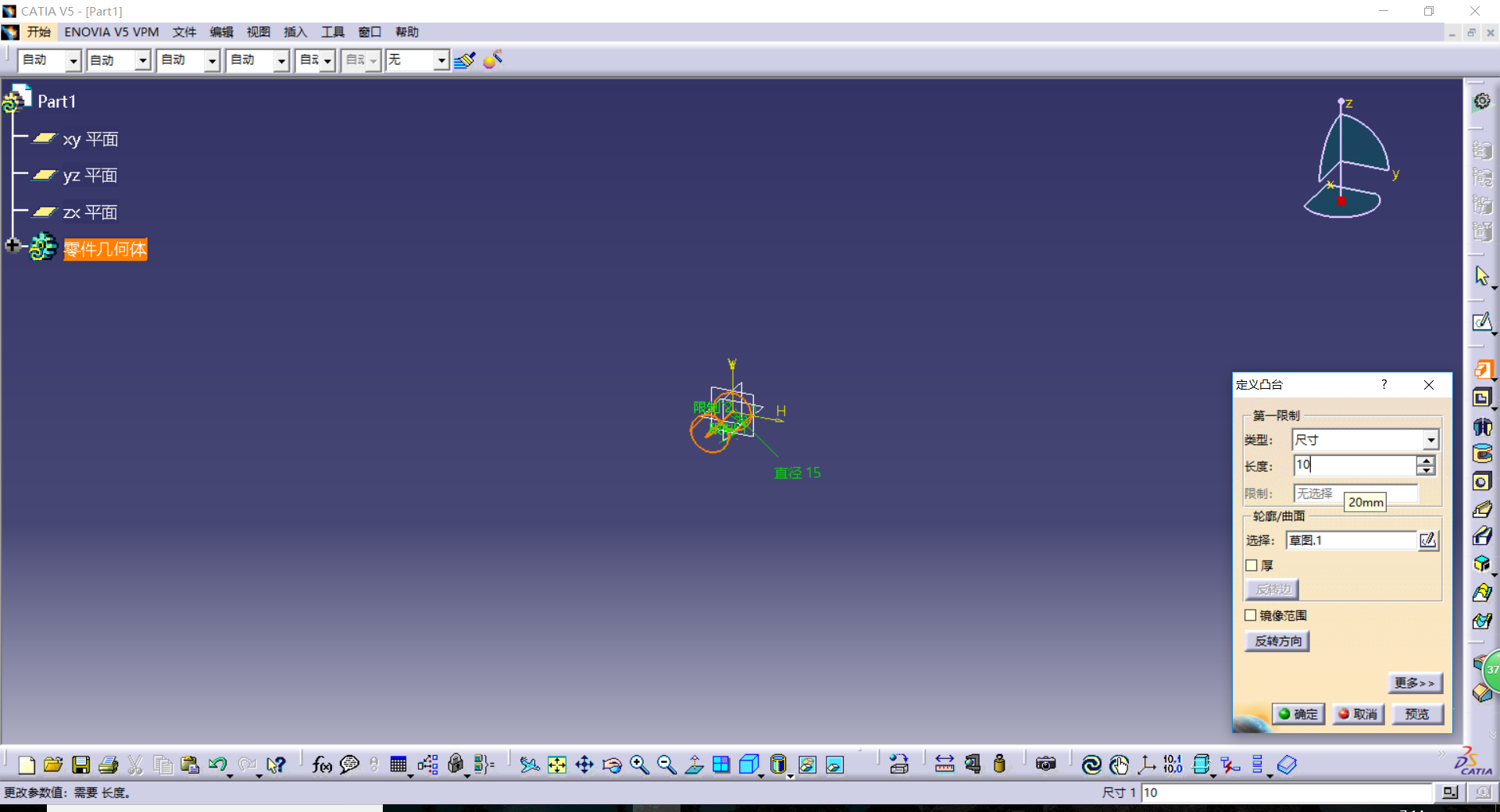Click the 更多>> button
Viewport: 1500px width, 812px height.
pyautogui.click(x=1415, y=682)
